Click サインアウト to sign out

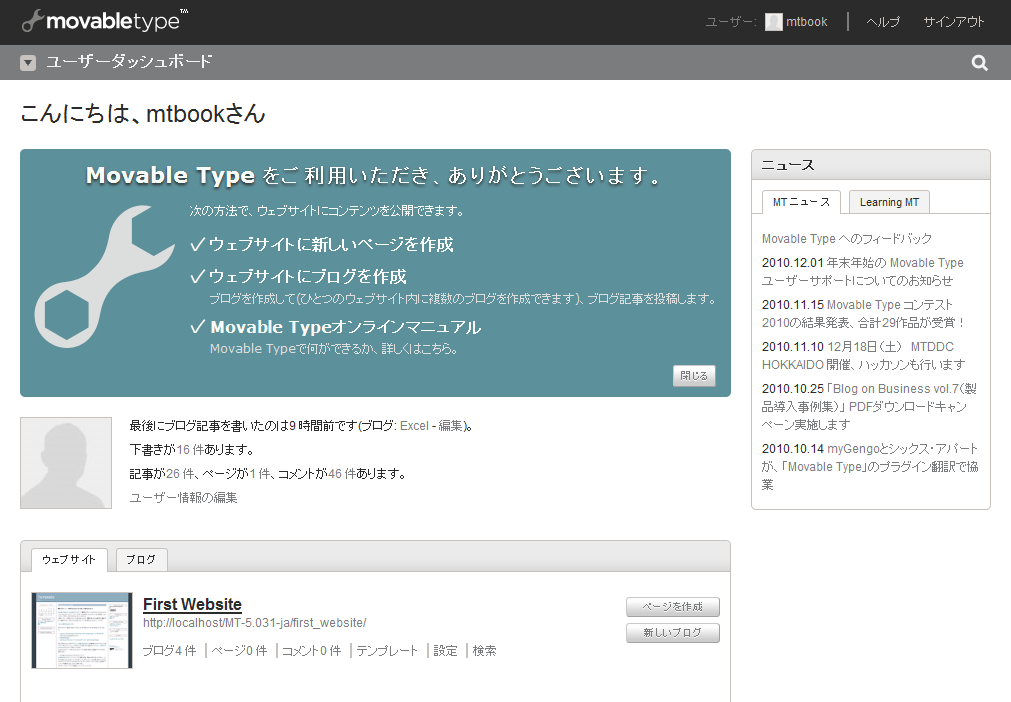click(954, 22)
